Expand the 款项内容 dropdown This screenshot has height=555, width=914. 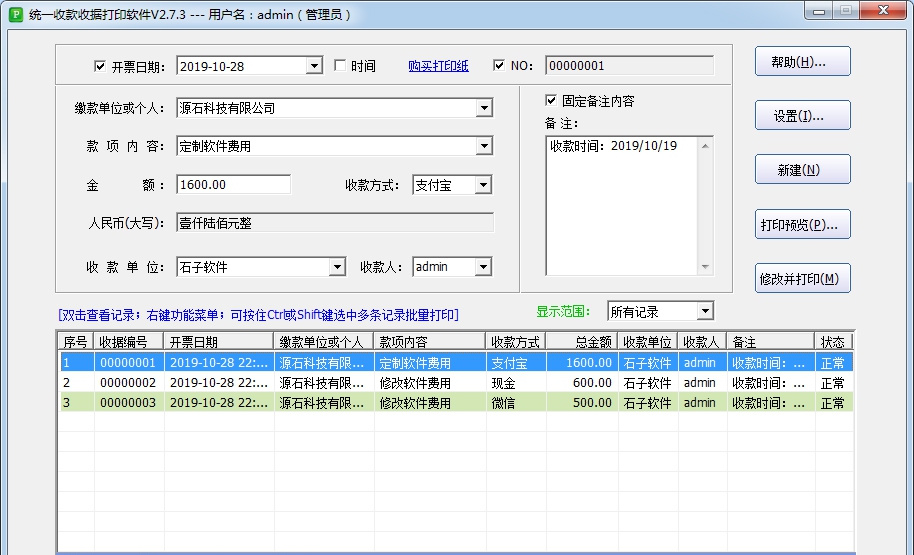click(484, 146)
